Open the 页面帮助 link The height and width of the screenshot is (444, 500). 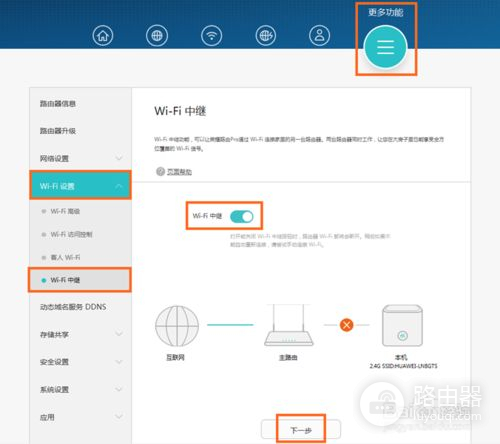click(179, 172)
